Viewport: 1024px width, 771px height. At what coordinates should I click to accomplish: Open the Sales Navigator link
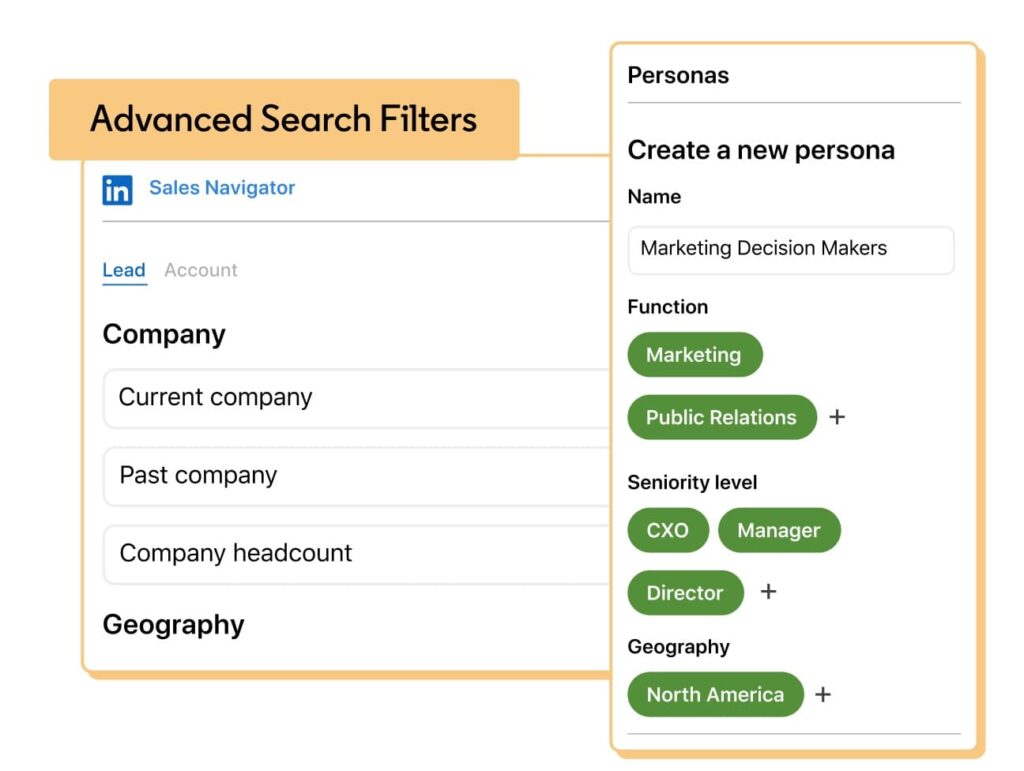click(x=221, y=188)
